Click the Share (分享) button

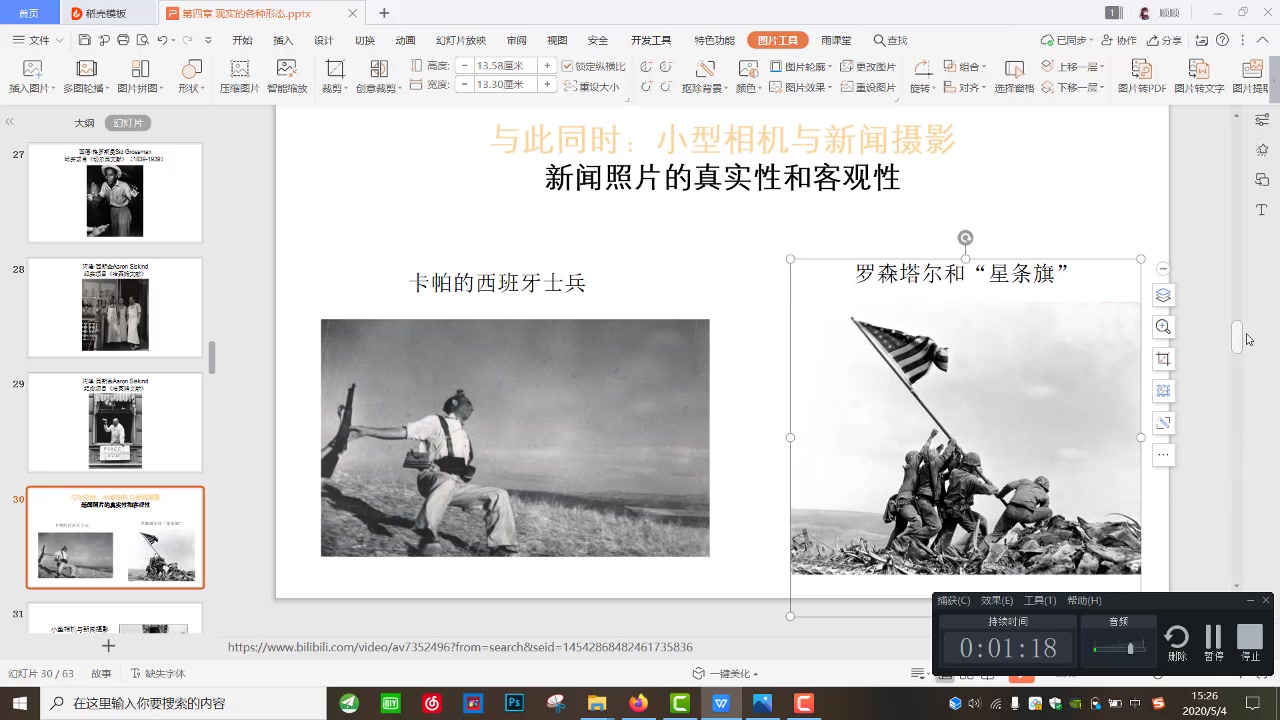tap(1165, 40)
